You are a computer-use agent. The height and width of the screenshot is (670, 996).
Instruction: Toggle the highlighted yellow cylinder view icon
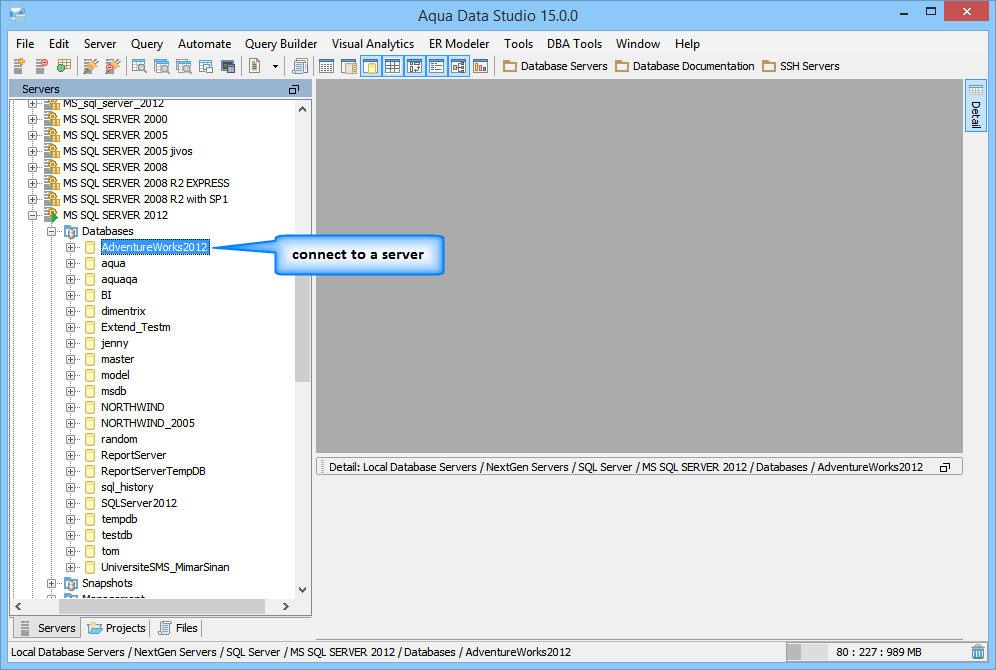(371, 66)
